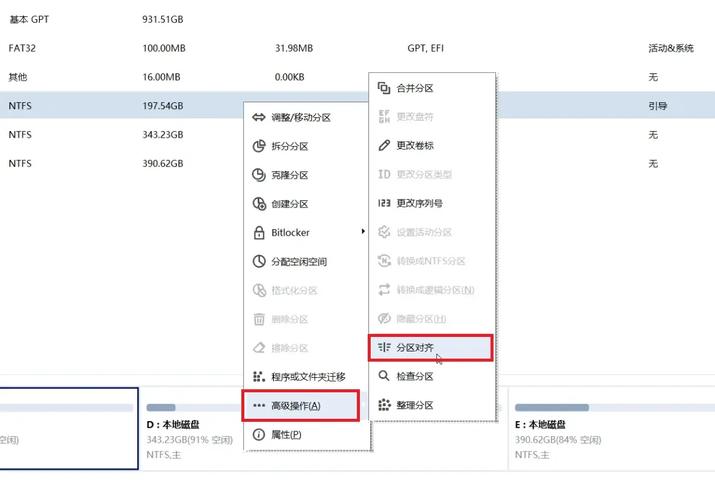Choose 检查分区 in the submenu
Viewport: 715px width, 500px height.
(x=431, y=376)
